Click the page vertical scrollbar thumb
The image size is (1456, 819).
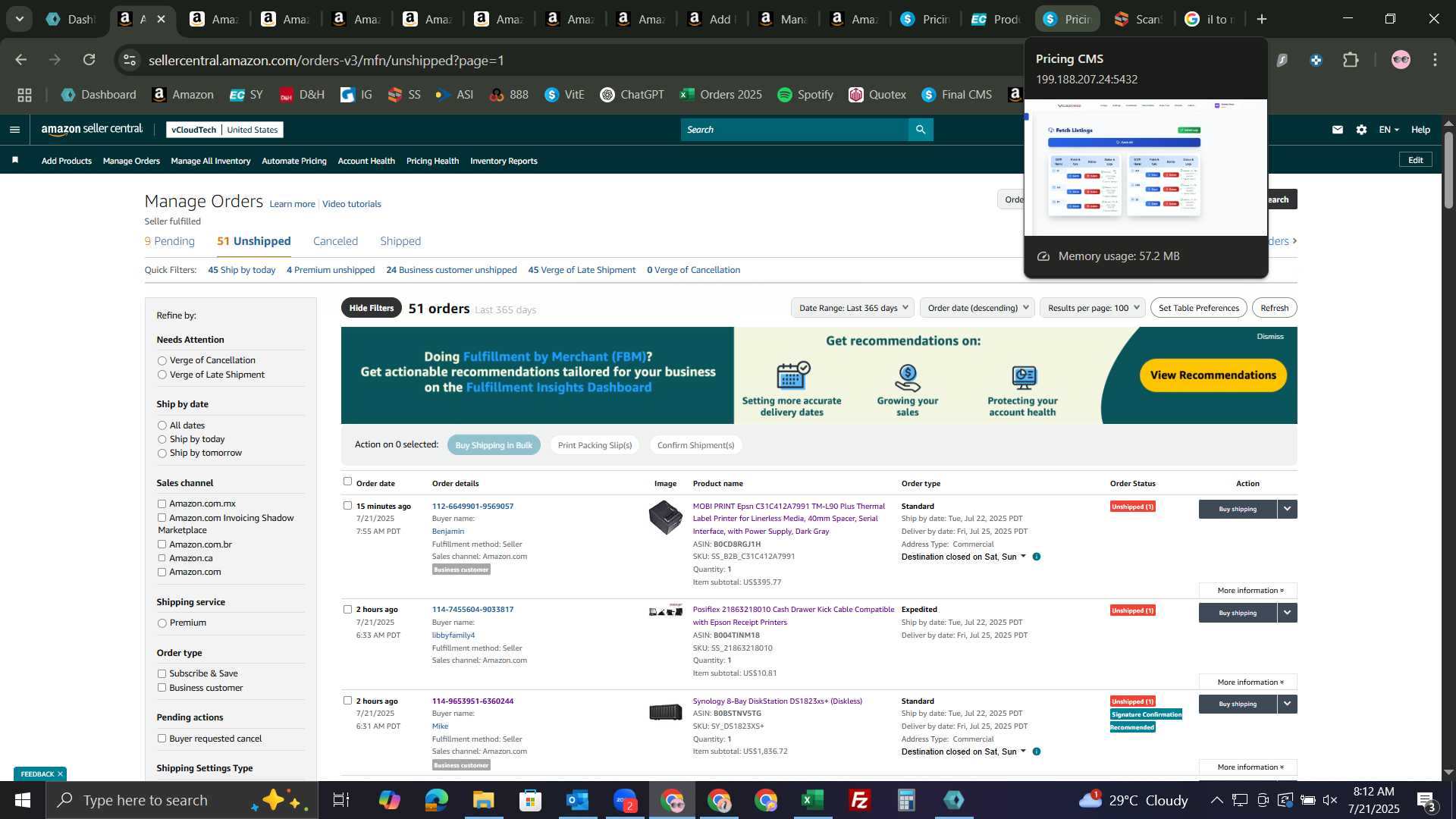pyautogui.click(x=1448, y=169)
